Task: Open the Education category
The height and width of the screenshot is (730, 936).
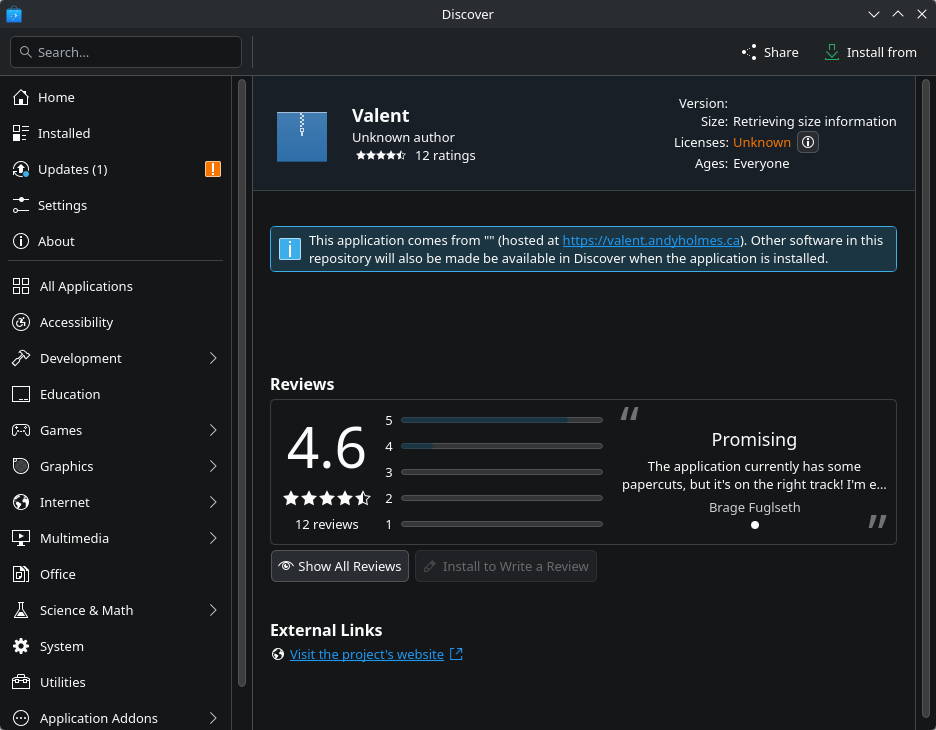Action: (x=70, y=394)
